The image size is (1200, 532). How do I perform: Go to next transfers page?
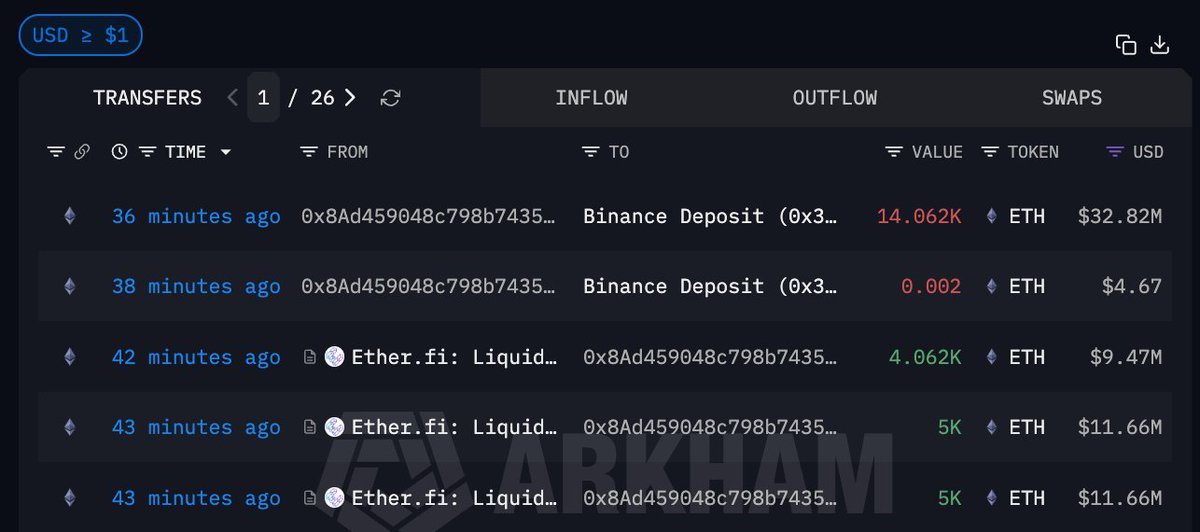coord(350,98)
